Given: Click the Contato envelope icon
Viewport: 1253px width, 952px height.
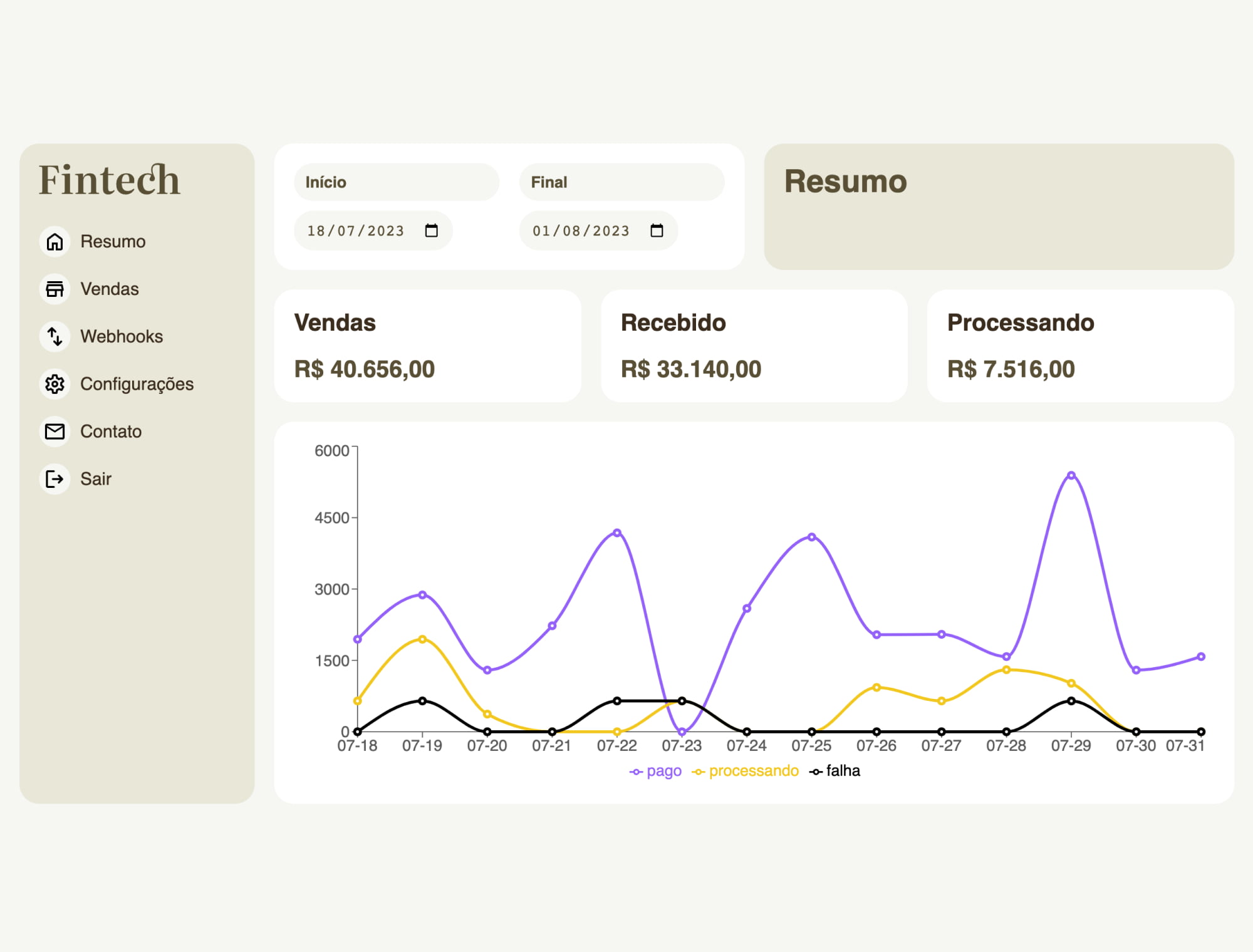Looking at the screenshot, I should point(55,432).
